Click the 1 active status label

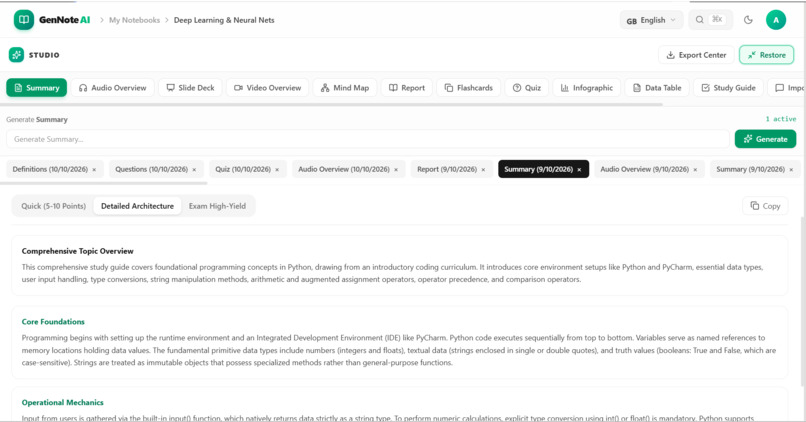[781, 119]
